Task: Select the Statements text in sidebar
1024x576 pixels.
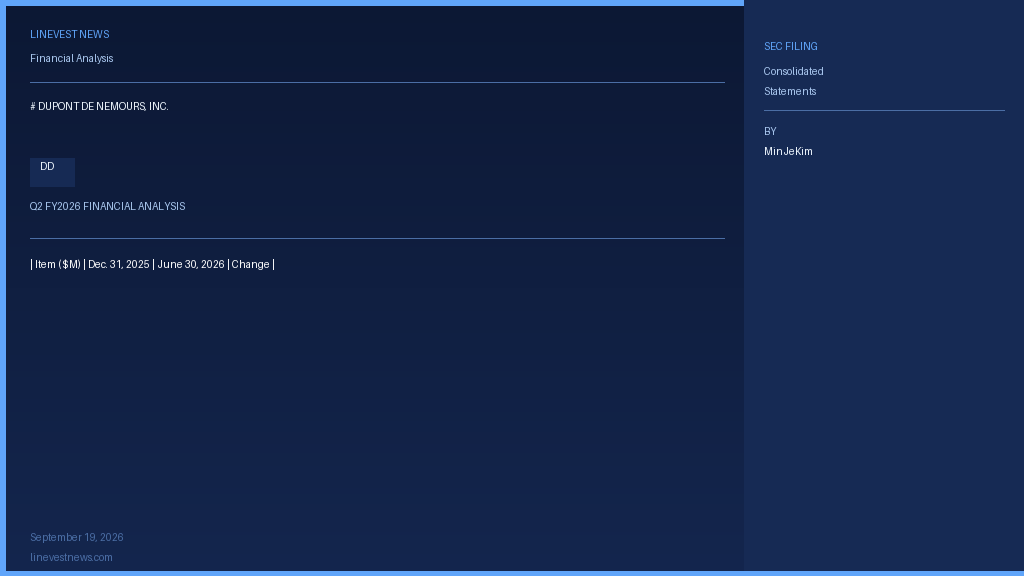Action: (x=790, y=91)
